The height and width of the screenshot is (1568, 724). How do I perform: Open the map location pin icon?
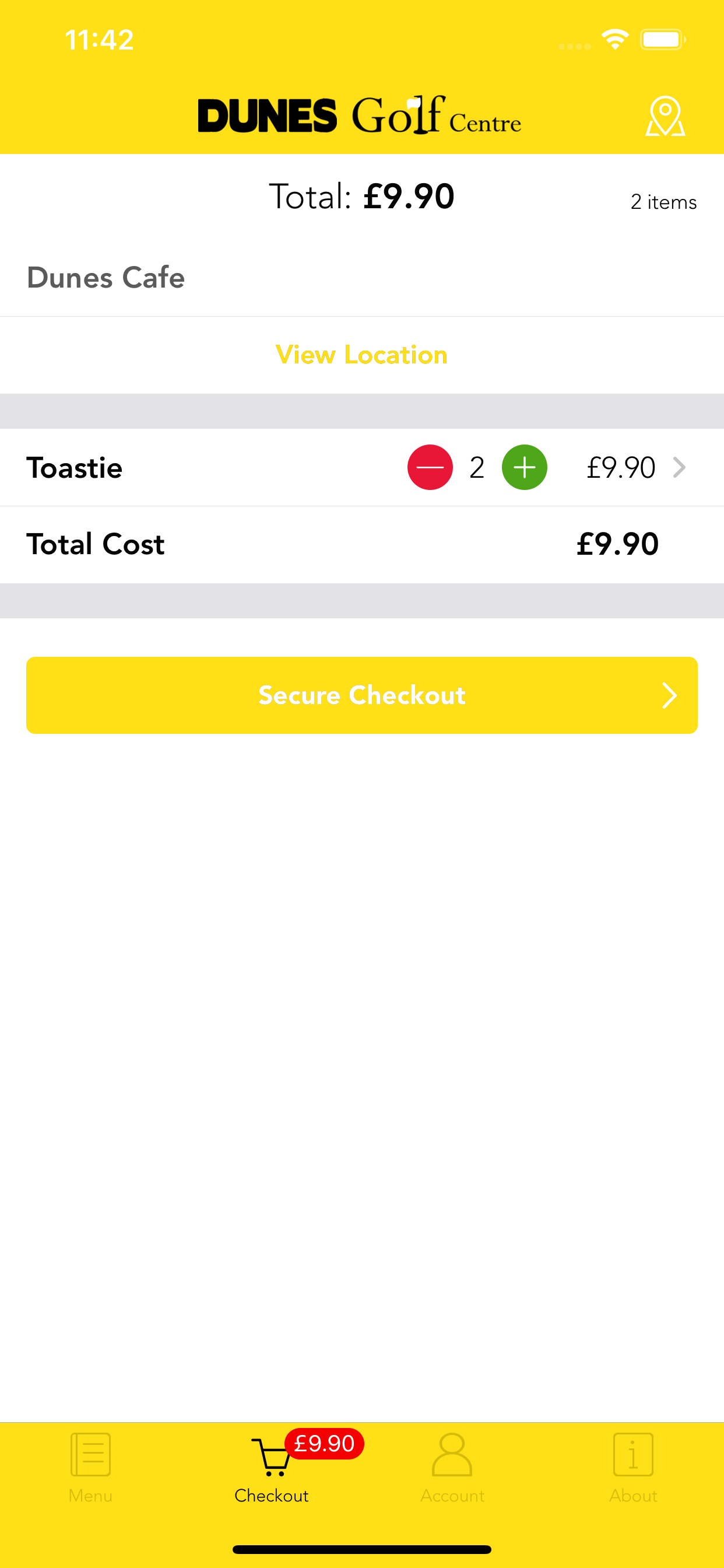[665, 116]
